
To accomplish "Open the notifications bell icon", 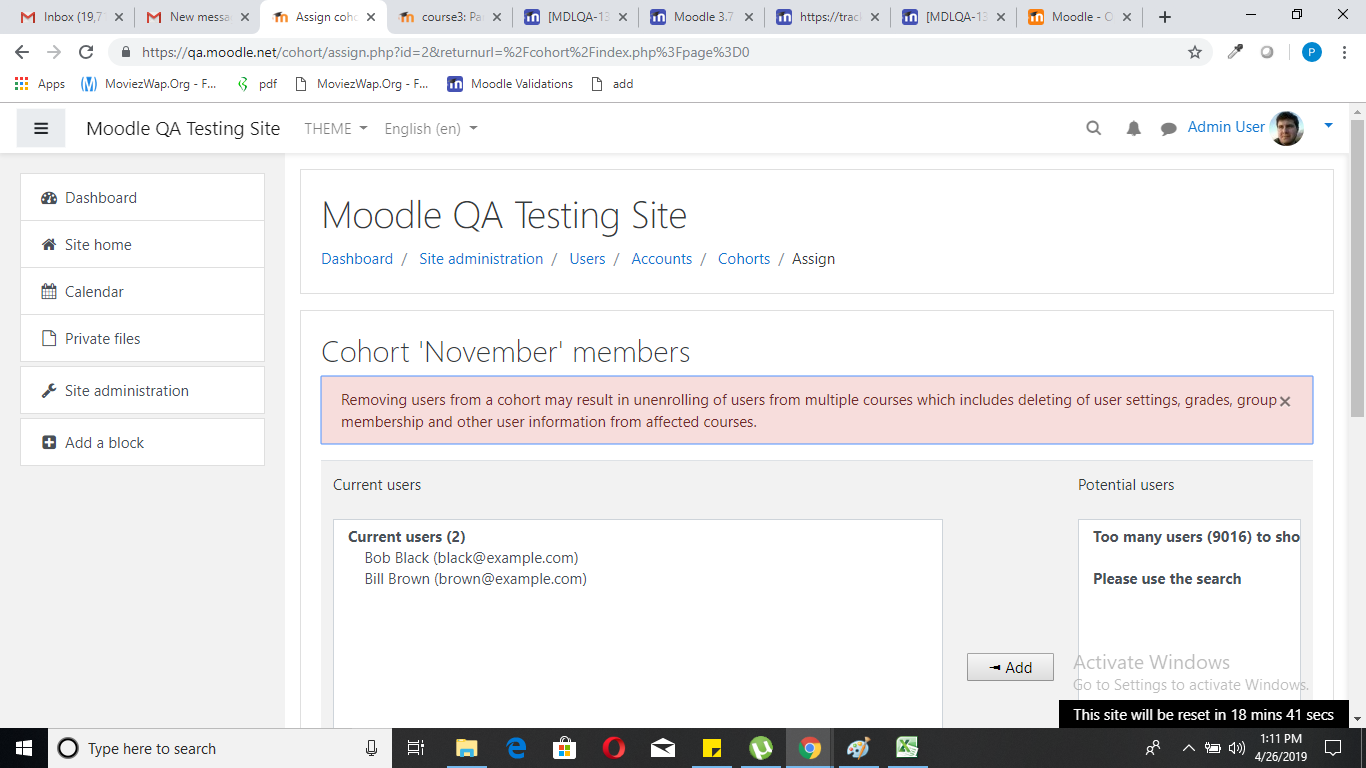I will tap(1133, 128).
